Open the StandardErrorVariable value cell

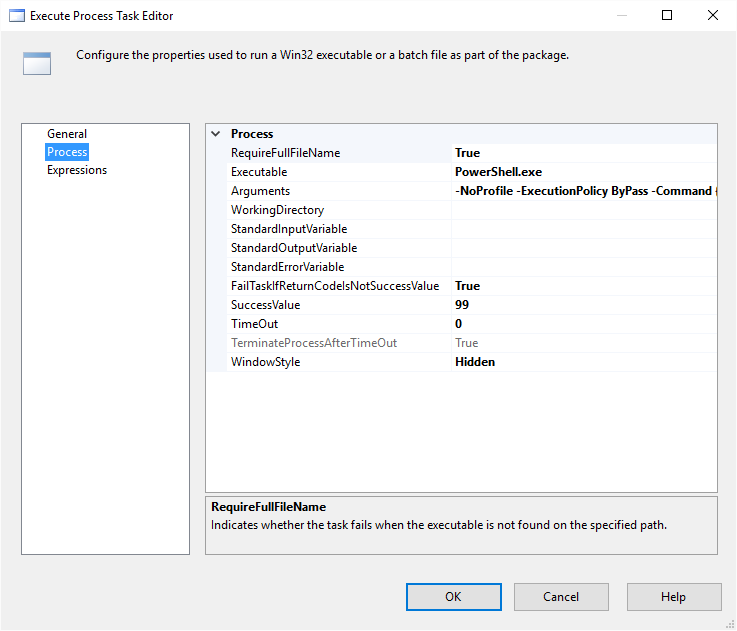[584, 267]
